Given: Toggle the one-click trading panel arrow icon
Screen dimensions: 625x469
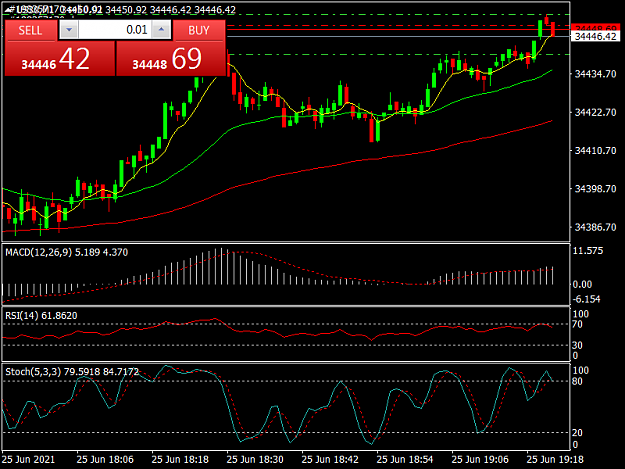Looking at the screenshot, I should [x=10, y=9].
